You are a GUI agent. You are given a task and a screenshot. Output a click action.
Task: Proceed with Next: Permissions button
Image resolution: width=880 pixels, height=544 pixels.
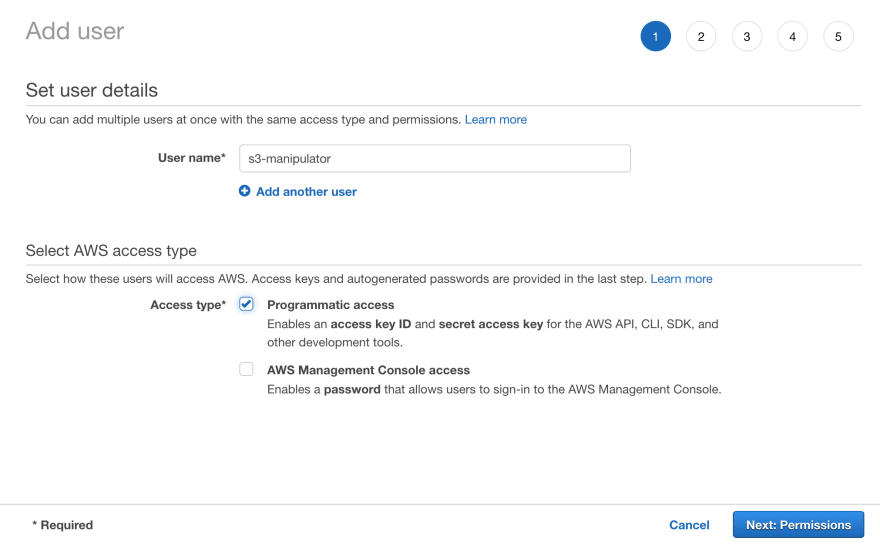point(799,525)
